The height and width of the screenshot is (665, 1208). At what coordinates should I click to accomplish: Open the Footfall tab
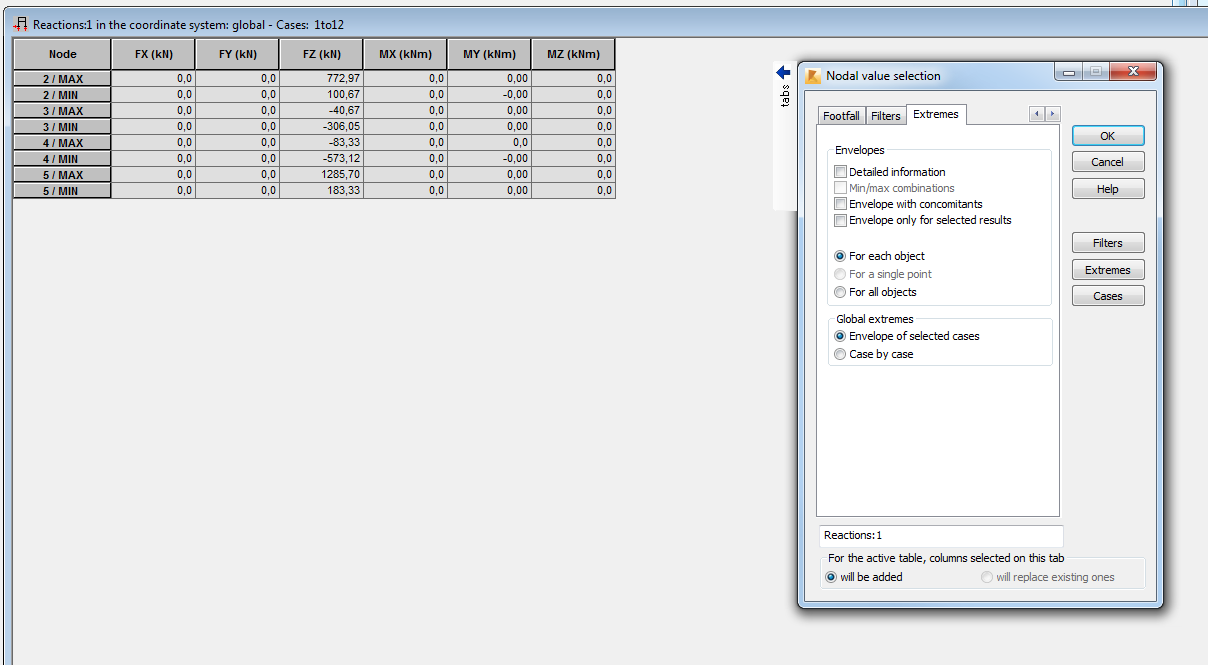coord(841,115)
